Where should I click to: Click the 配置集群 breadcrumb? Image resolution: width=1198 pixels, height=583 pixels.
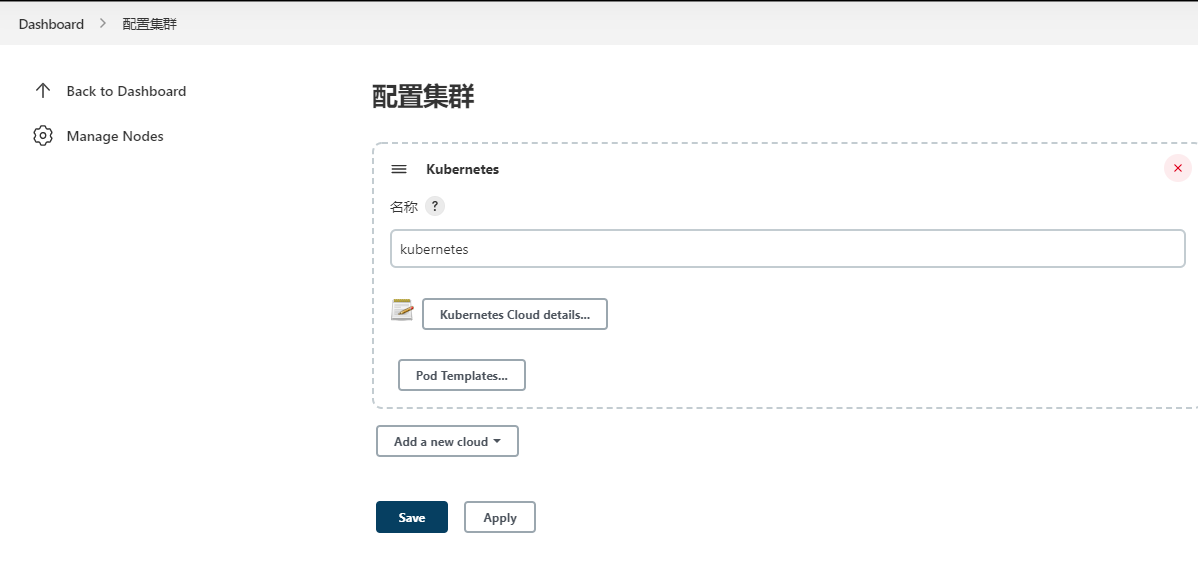click(150, 24)
